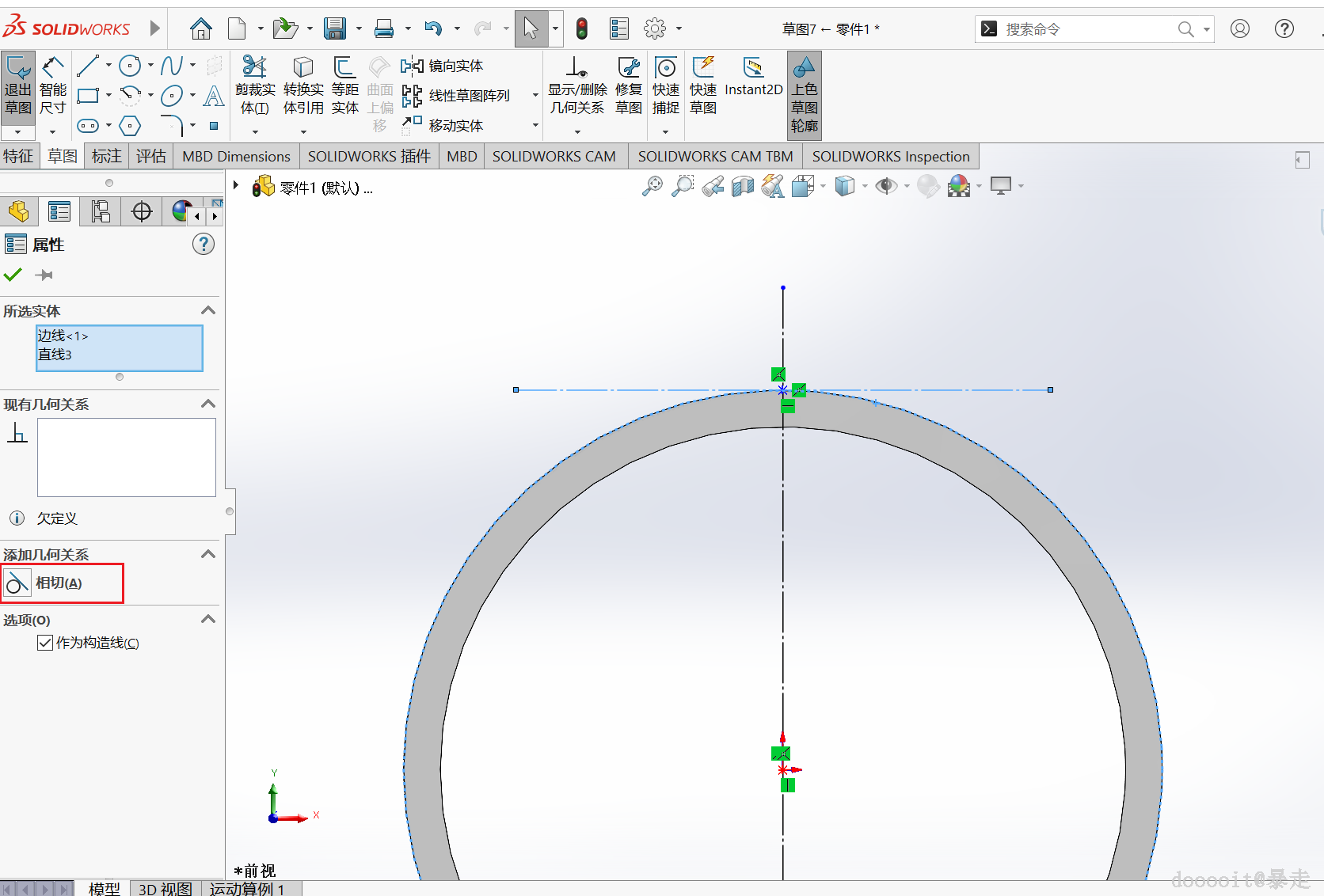The height and width of the screenshot is (896, 1324).
Task: Collapse the 现有几何关系 section
Action: 208,404
